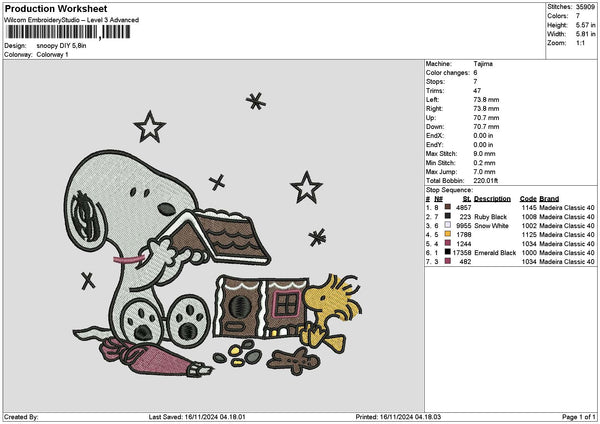Click the Description column header
The width and height of the screenshot is (600, 424).
pyautogui.click(x=491, y=198)
